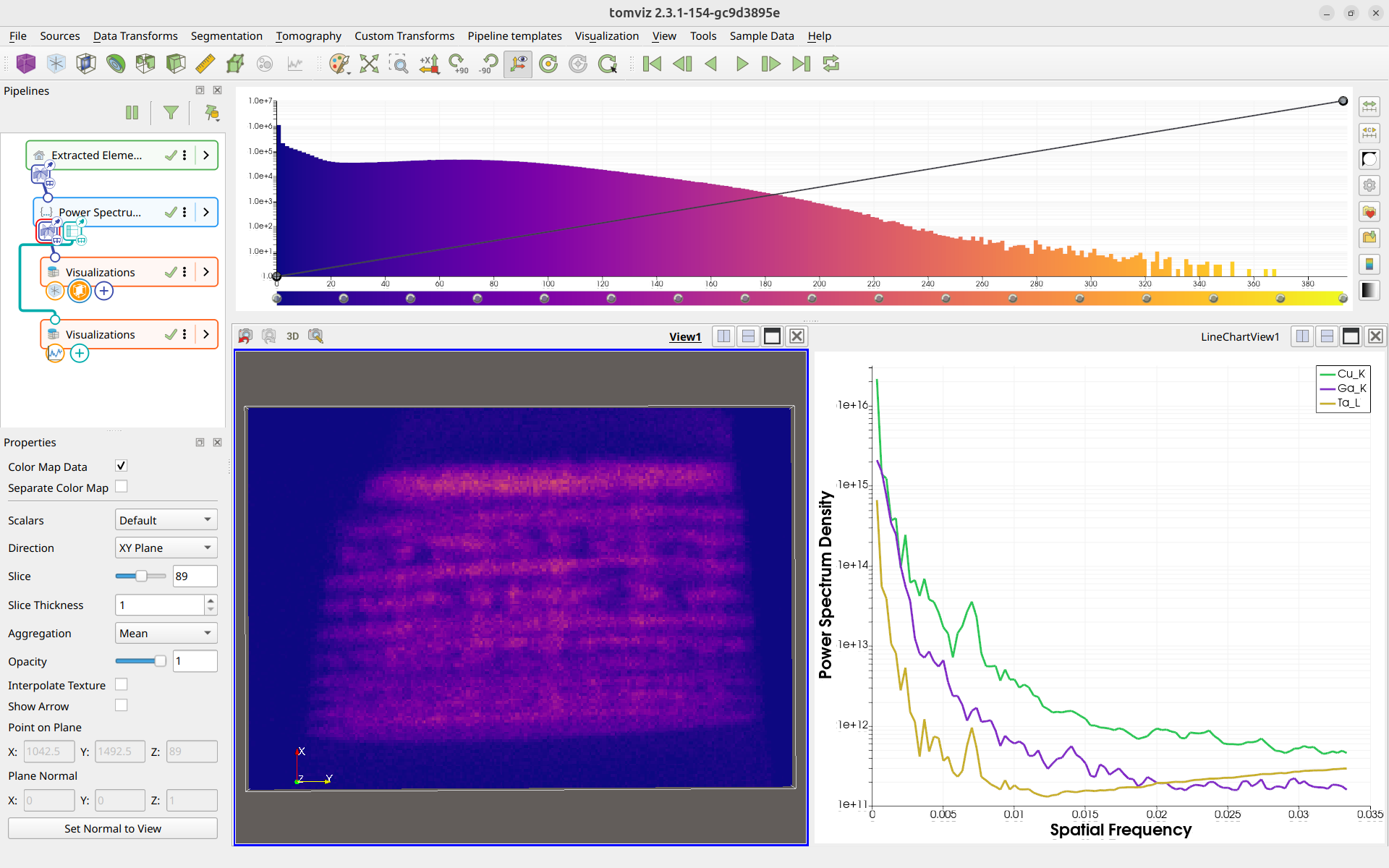Screen dimensions: 1389x868
Task: Open the Aggregation Mean dropdown
Action: pos(166,633)
